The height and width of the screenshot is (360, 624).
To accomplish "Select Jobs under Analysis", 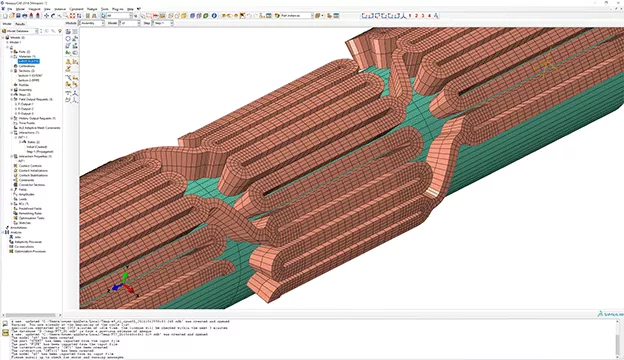I will pos(18,237).
